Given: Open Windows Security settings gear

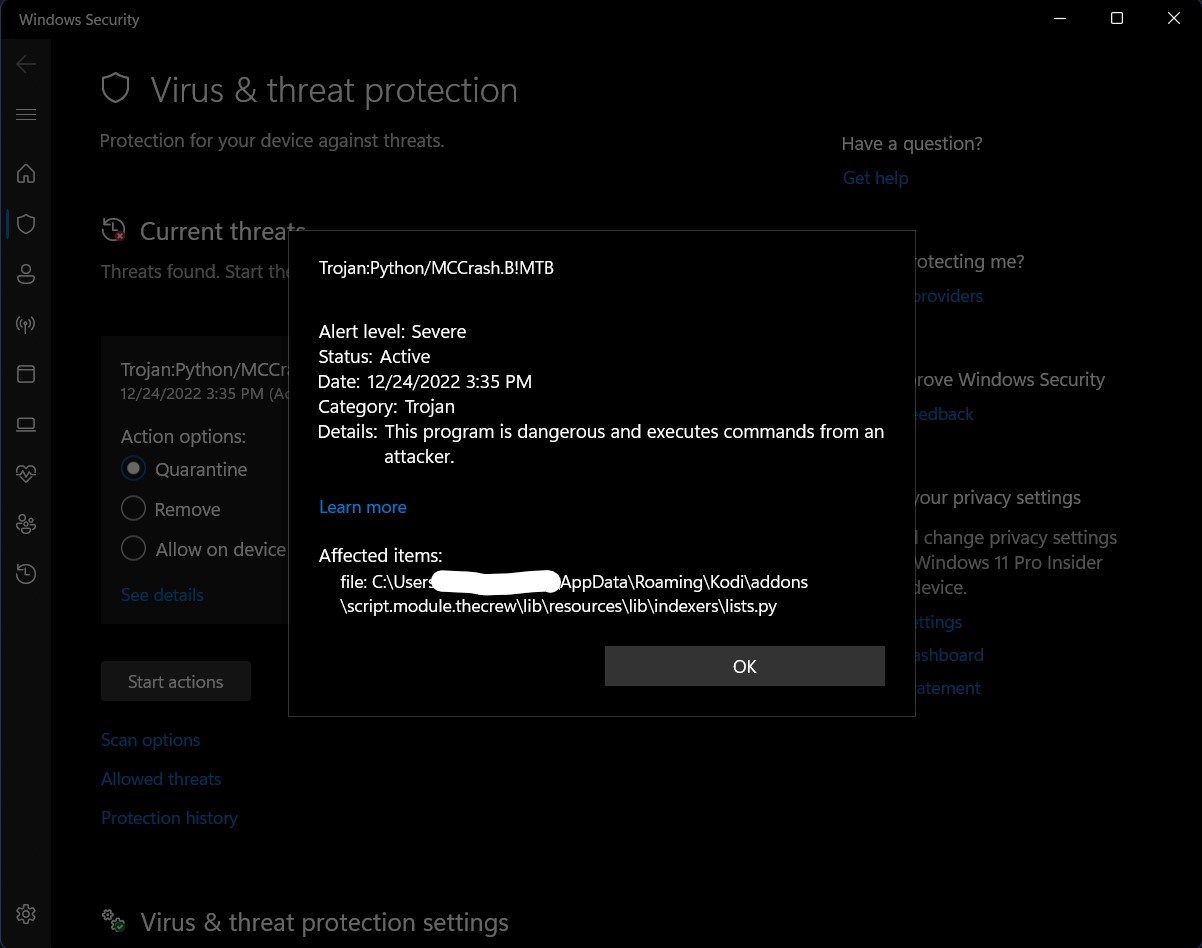Looking at the screenshot, I should click(x=26, y=914).
